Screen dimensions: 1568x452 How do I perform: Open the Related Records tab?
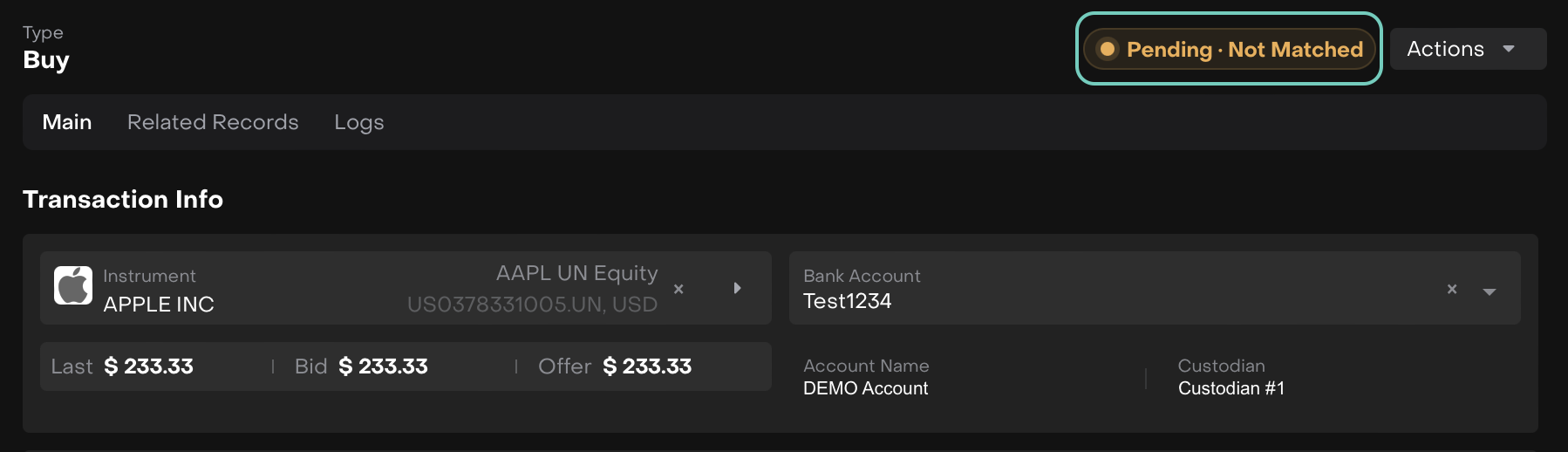click(213, 122)
